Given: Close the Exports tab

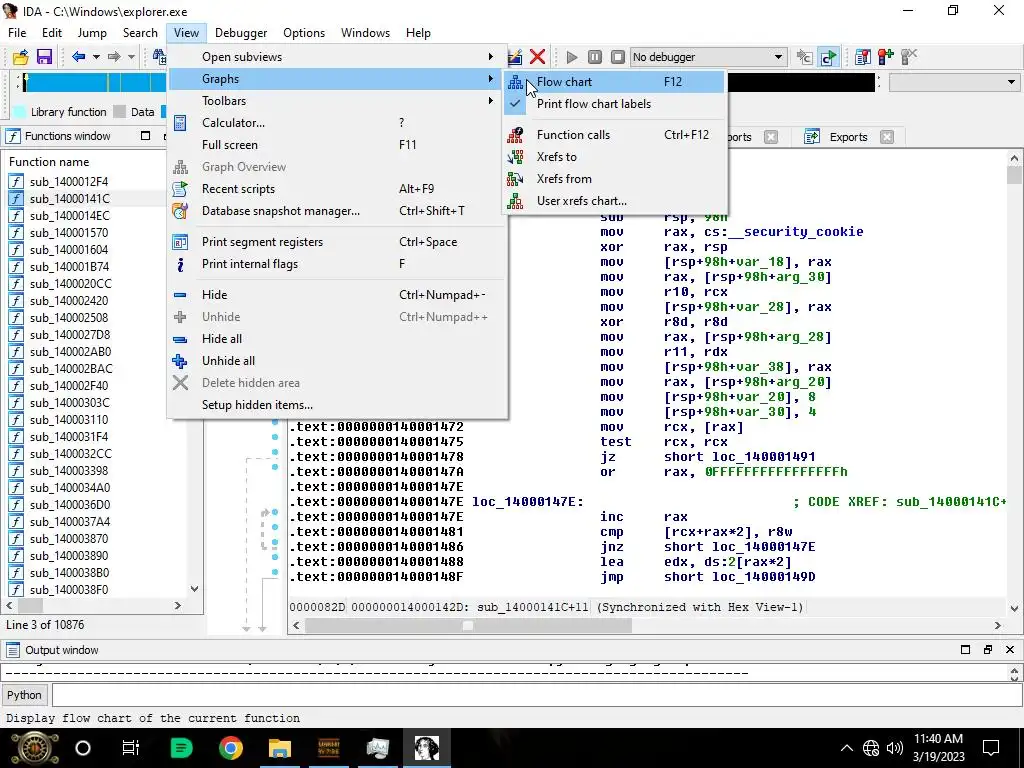Looking at the screenshot, I should pyautogui.click(x=886, y=137).
